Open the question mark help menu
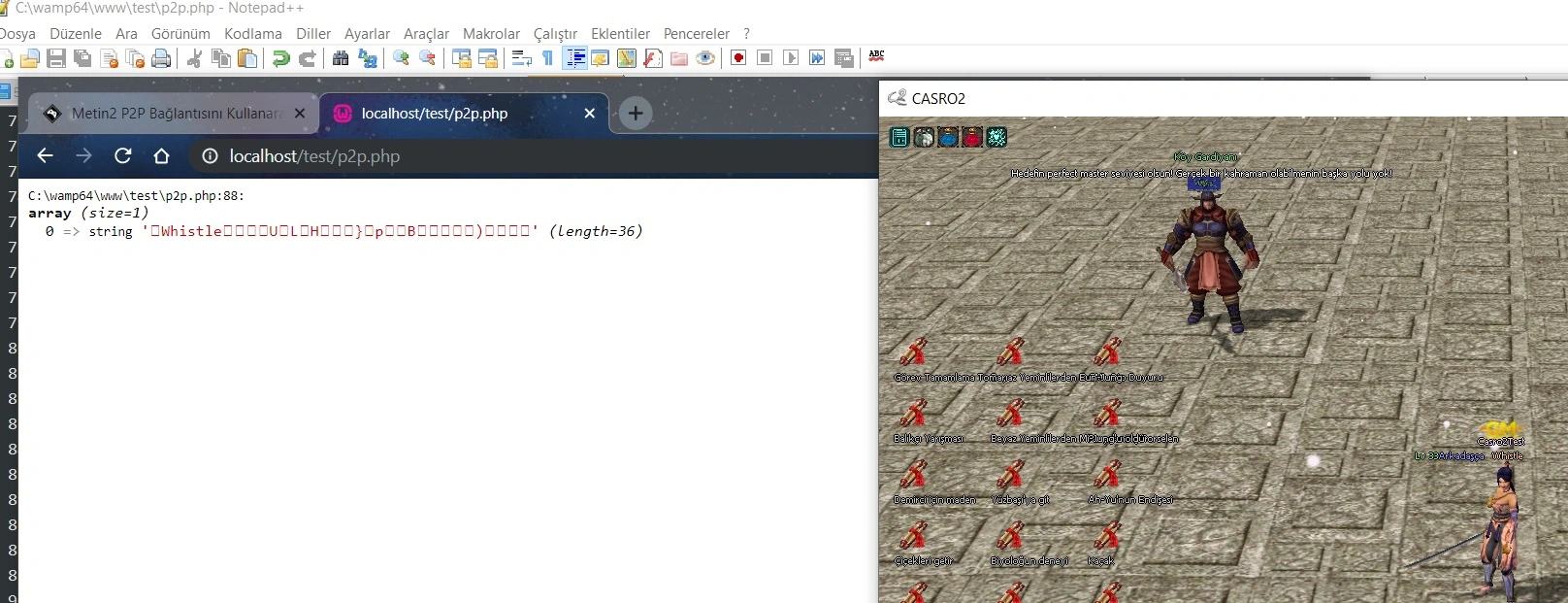 [x=746, y=33]
